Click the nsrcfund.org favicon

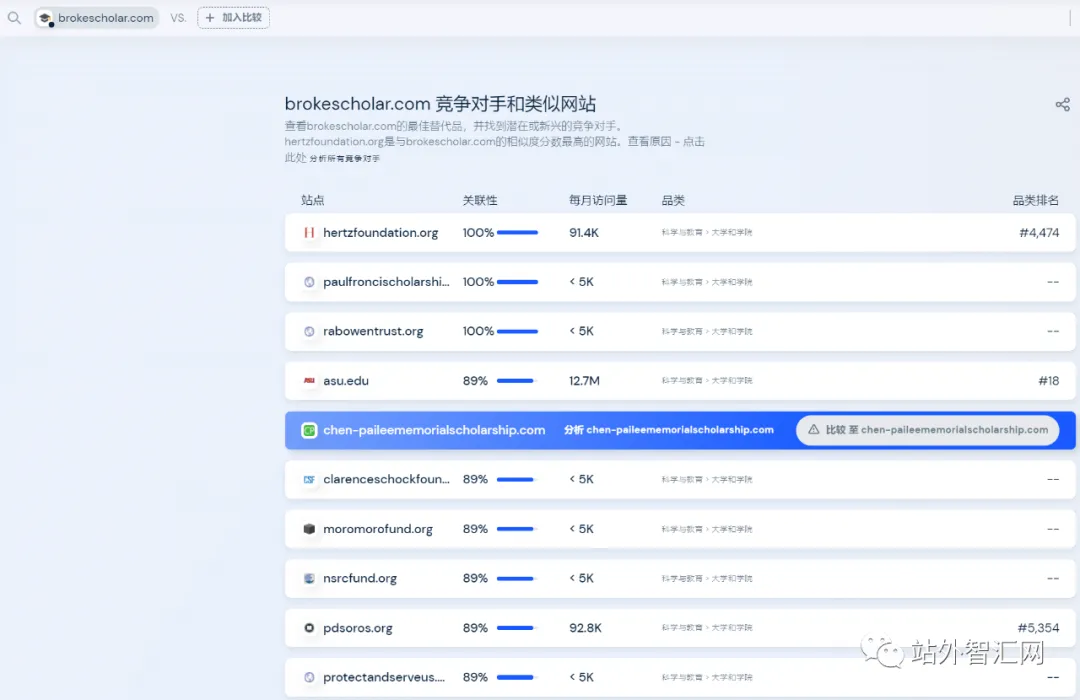click(309, 579)
